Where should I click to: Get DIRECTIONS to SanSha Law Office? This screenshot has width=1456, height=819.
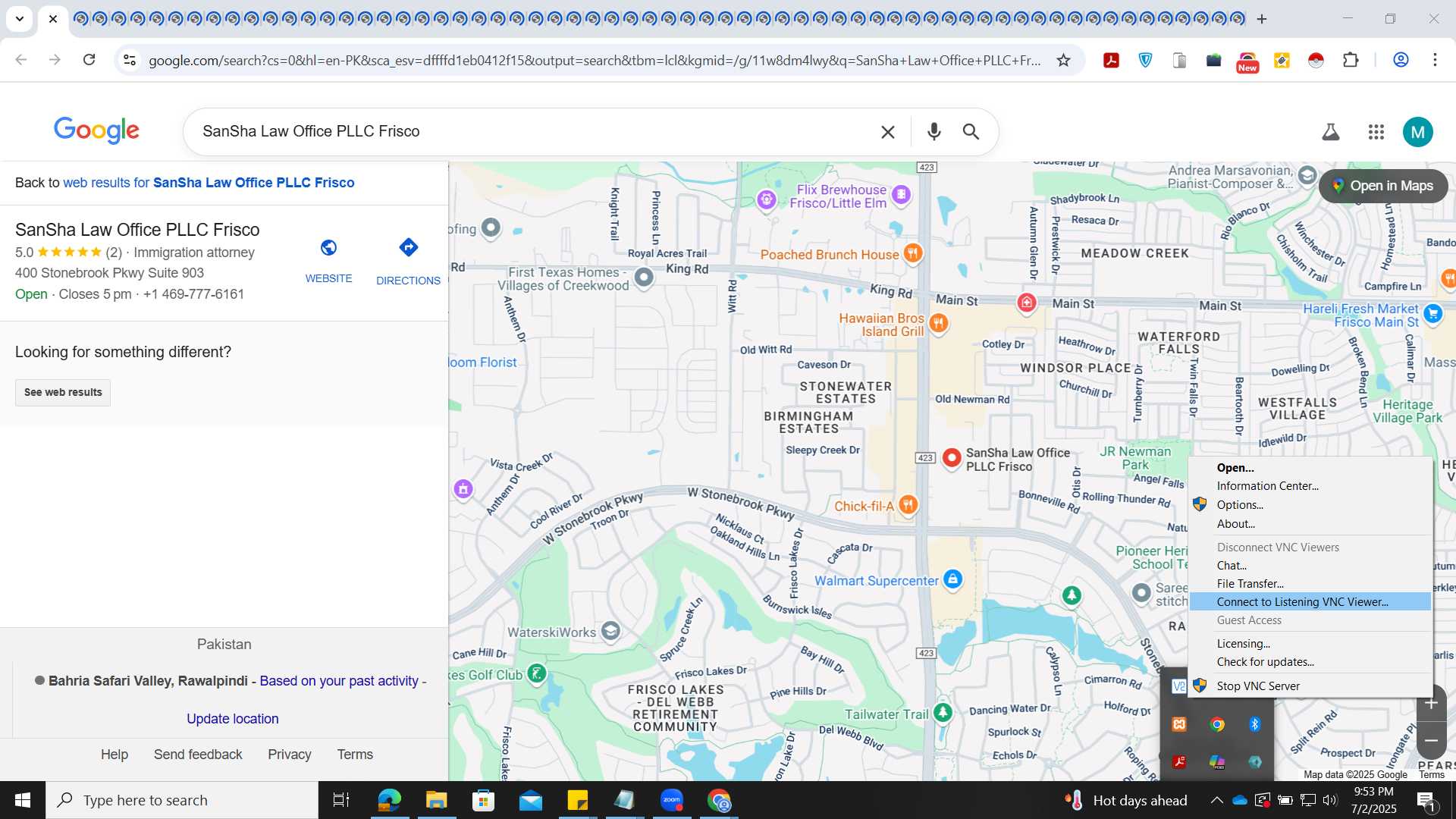coord(408,261)
